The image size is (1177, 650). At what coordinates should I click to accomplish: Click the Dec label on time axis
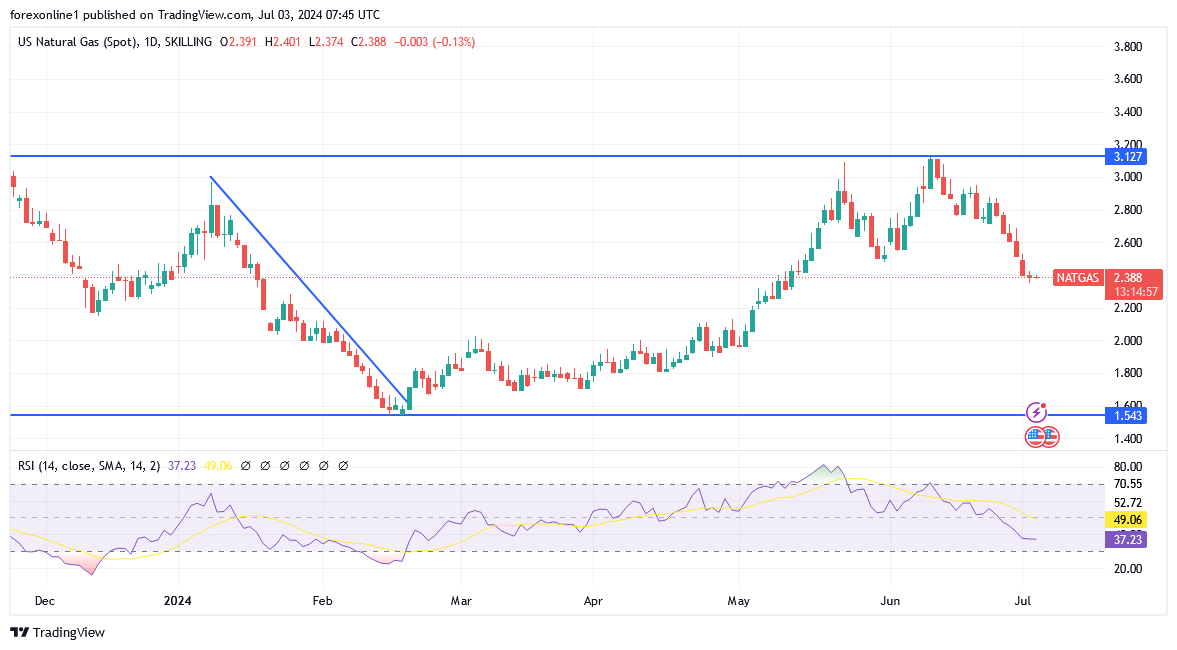[45, 600]
